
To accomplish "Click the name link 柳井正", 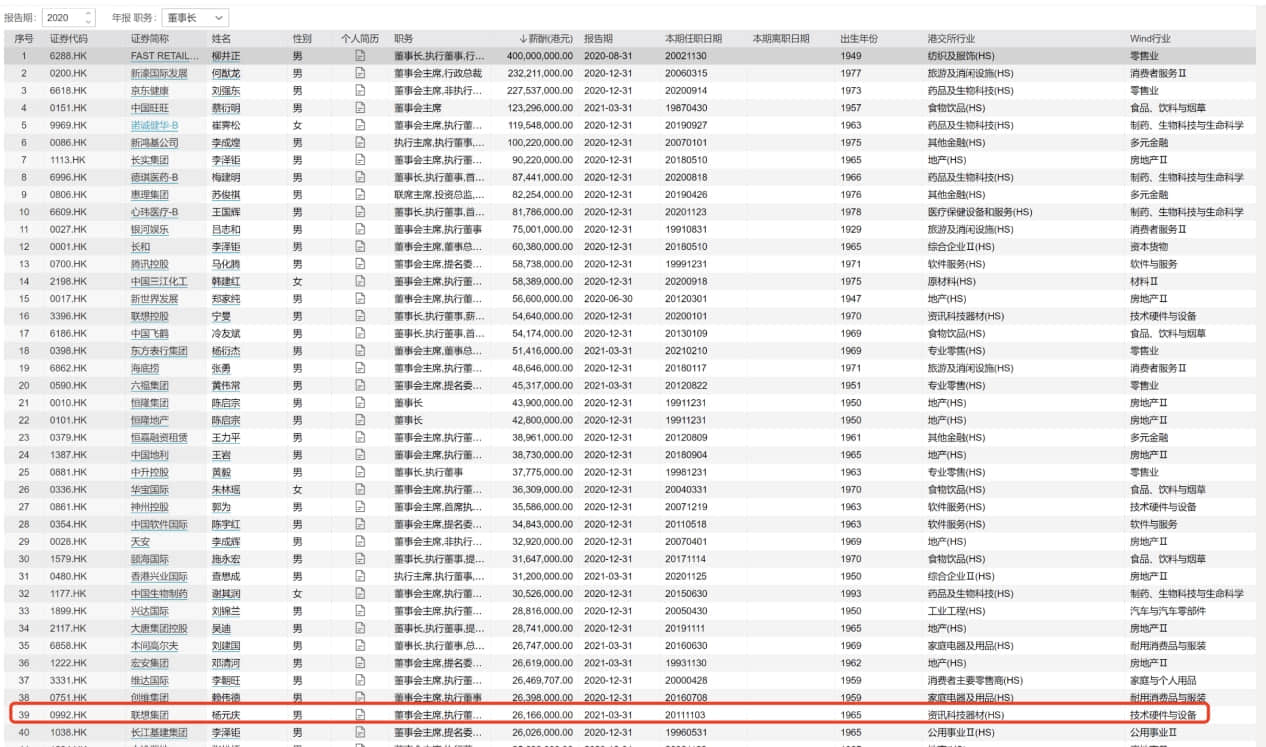I will point(225,56).
